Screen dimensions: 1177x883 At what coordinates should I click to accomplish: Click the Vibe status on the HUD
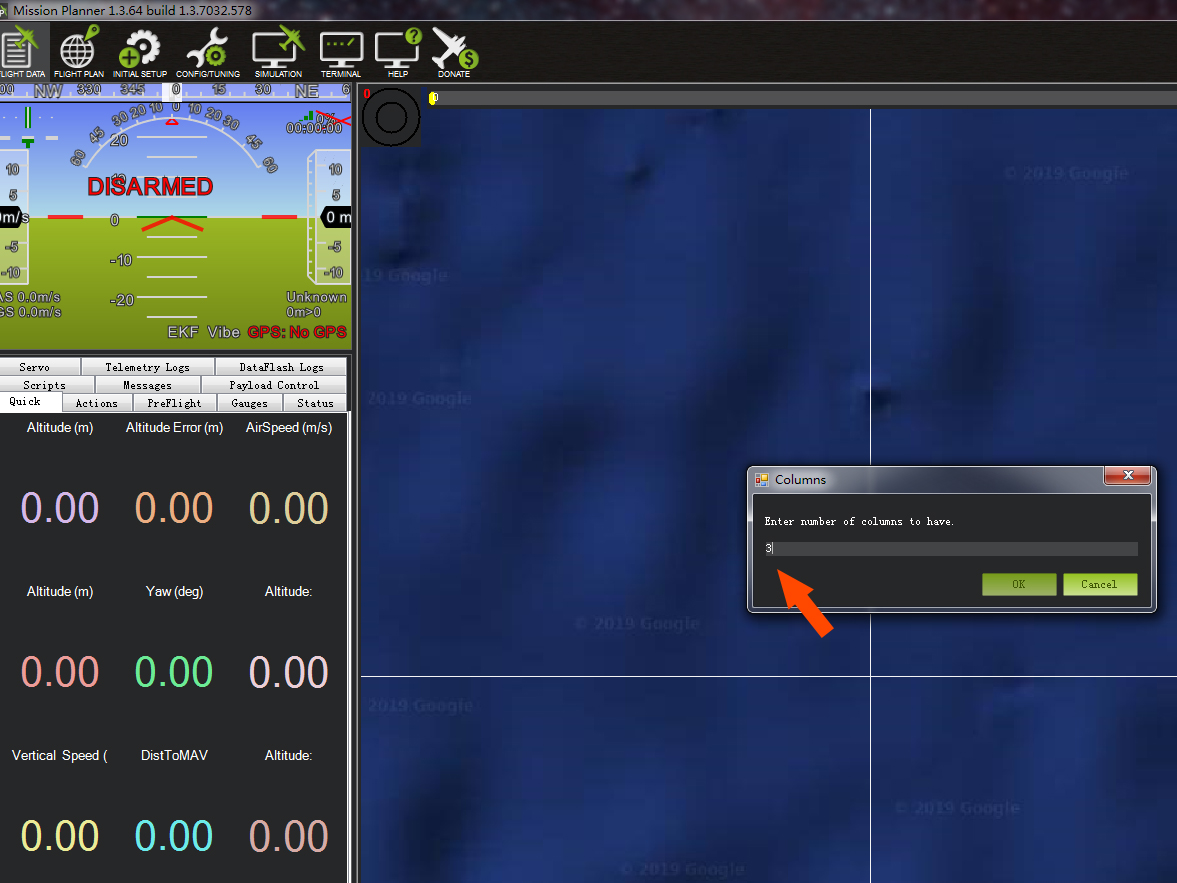[224, 332]
